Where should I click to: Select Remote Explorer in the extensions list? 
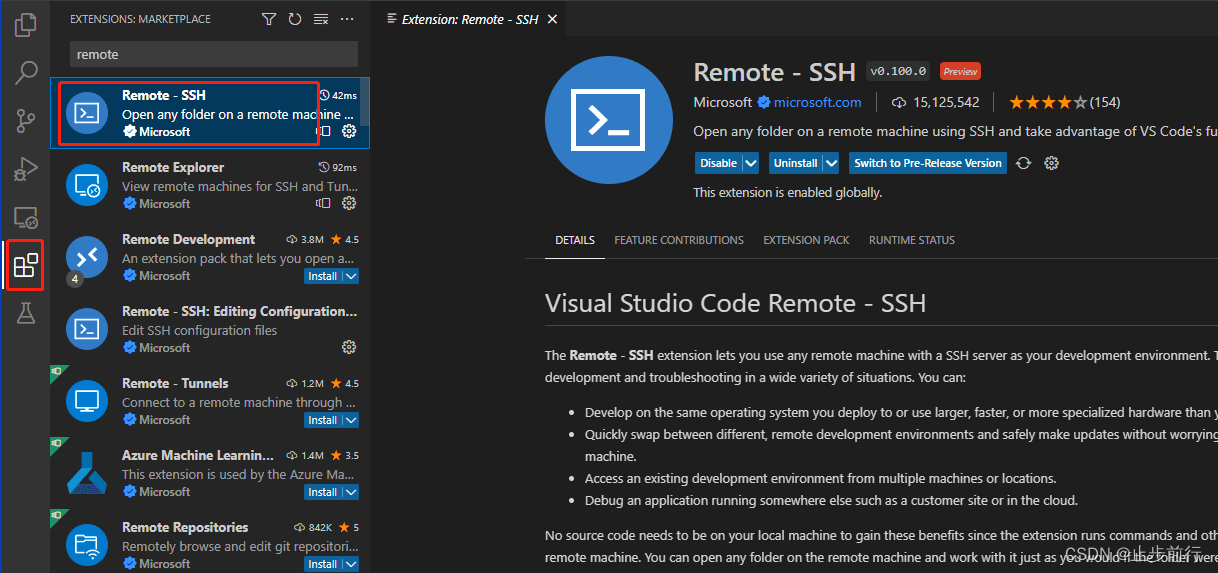pos(209,185)
